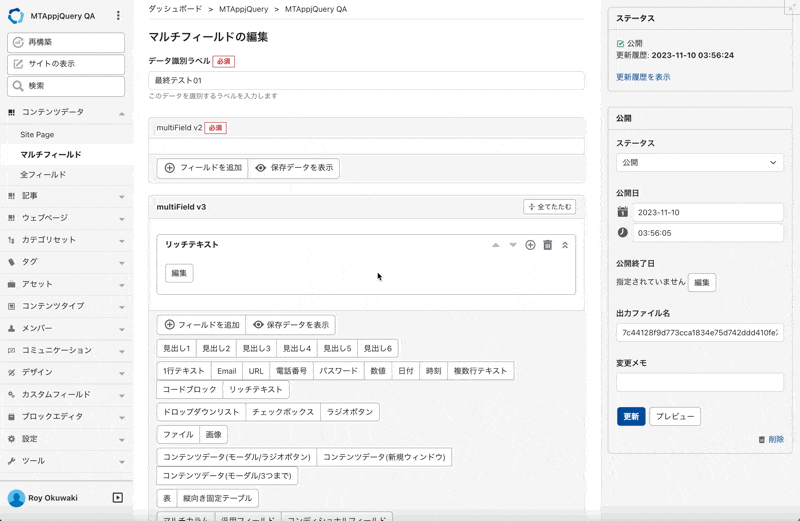Move the リッチテキスト block down

point(513,245)
